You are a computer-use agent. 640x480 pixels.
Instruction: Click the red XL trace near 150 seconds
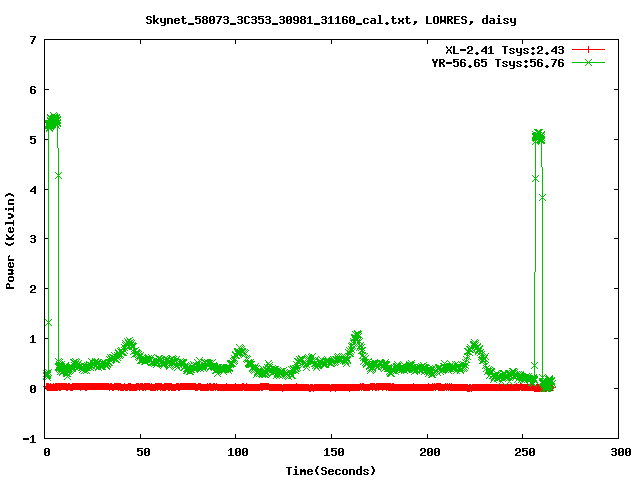(331, 387)
